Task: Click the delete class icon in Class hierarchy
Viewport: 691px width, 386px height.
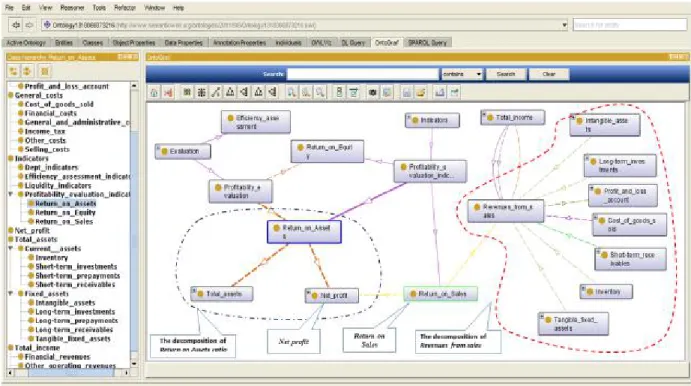Action: pyautogui.click(x=45, y=71)
